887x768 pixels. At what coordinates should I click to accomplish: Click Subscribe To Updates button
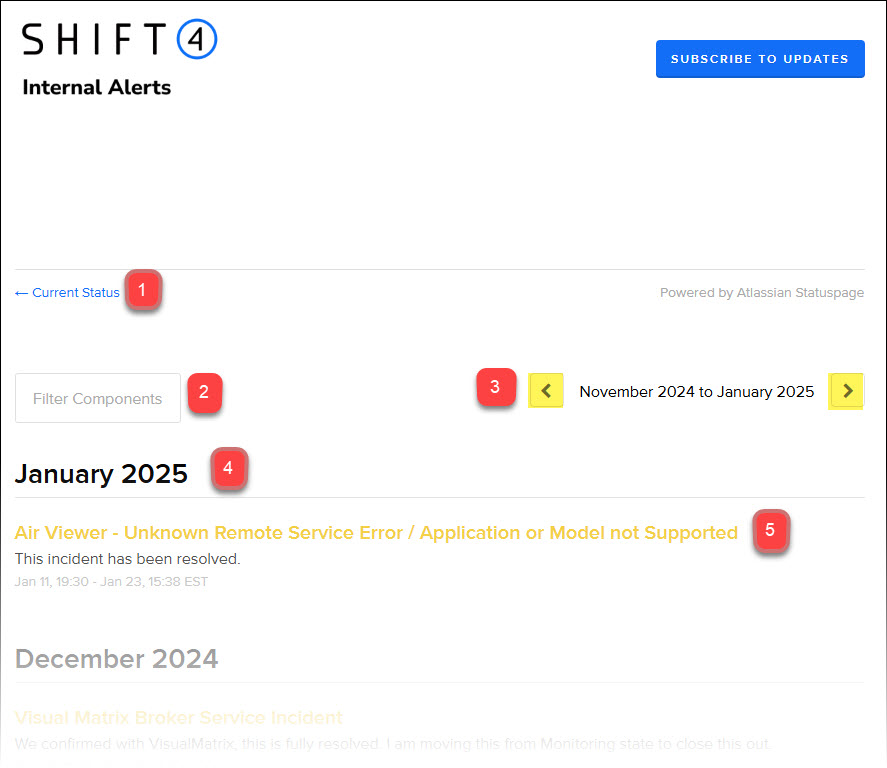pos(760,59)
